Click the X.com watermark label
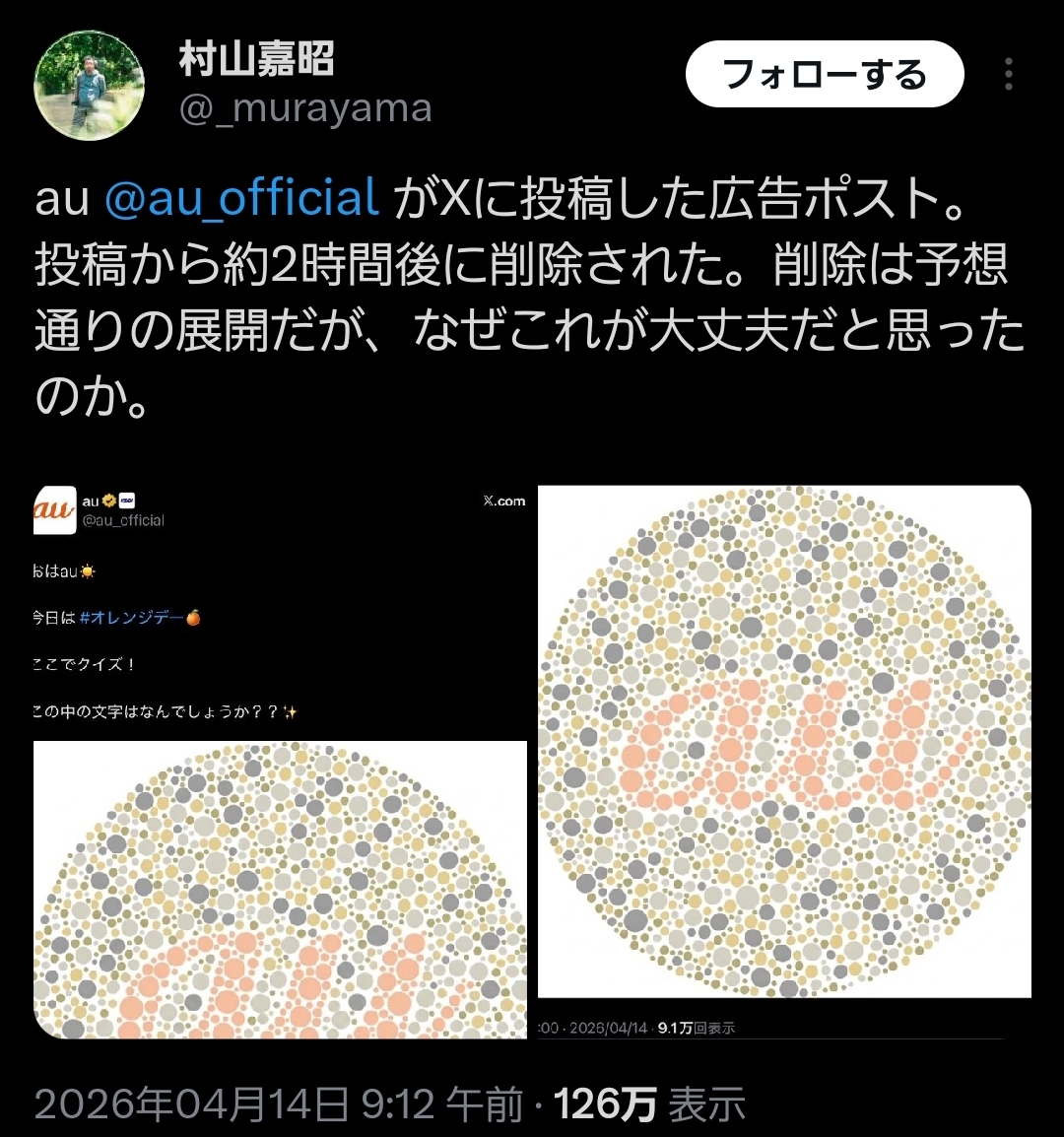The width and height of the screenshot is (1064, 1137). coord(504,502)
